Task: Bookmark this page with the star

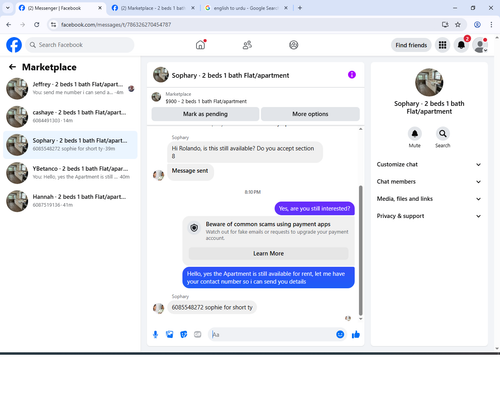Action: 458,25
